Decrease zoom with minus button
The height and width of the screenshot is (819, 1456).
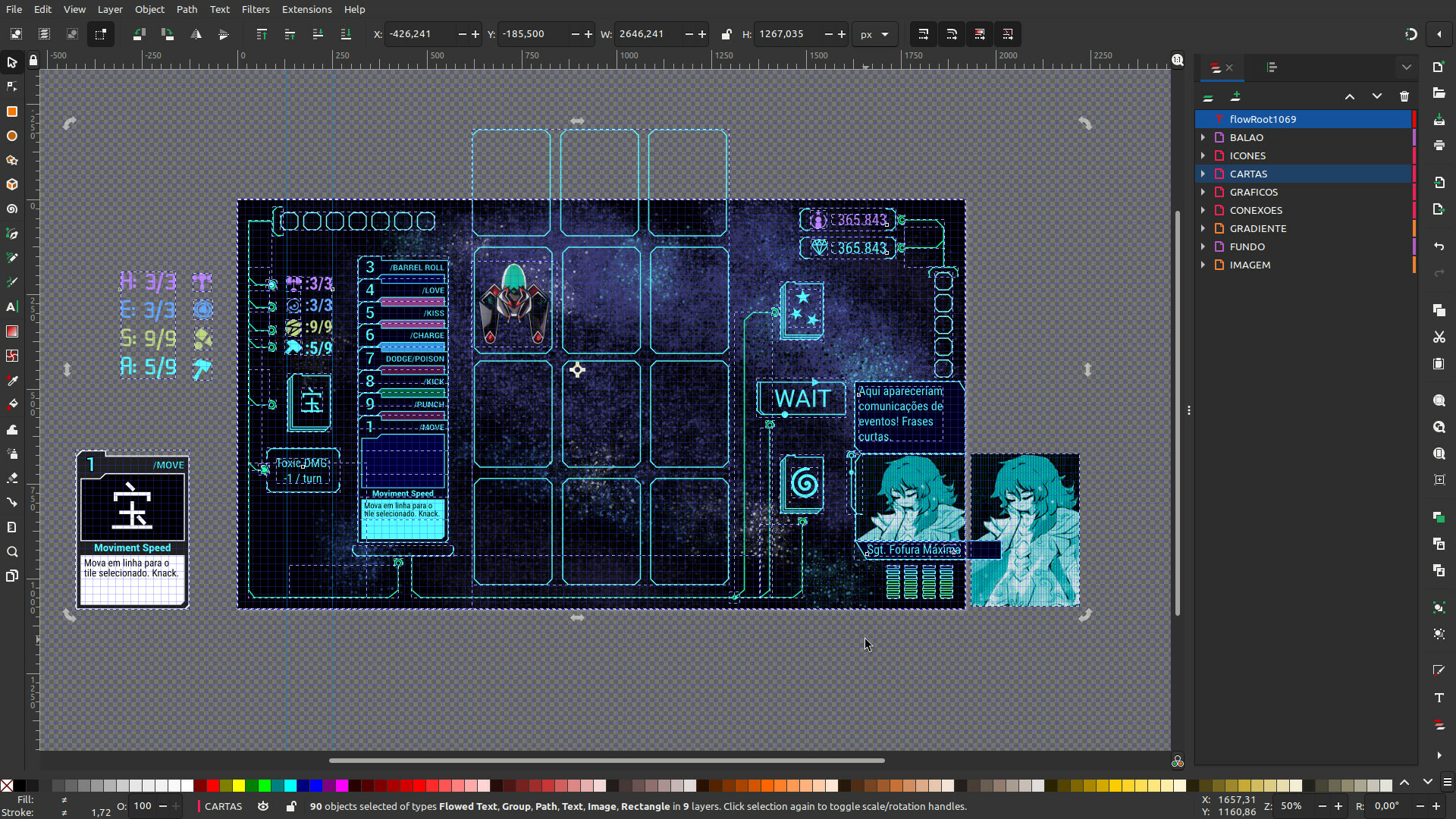click(x=1323, y=806)
